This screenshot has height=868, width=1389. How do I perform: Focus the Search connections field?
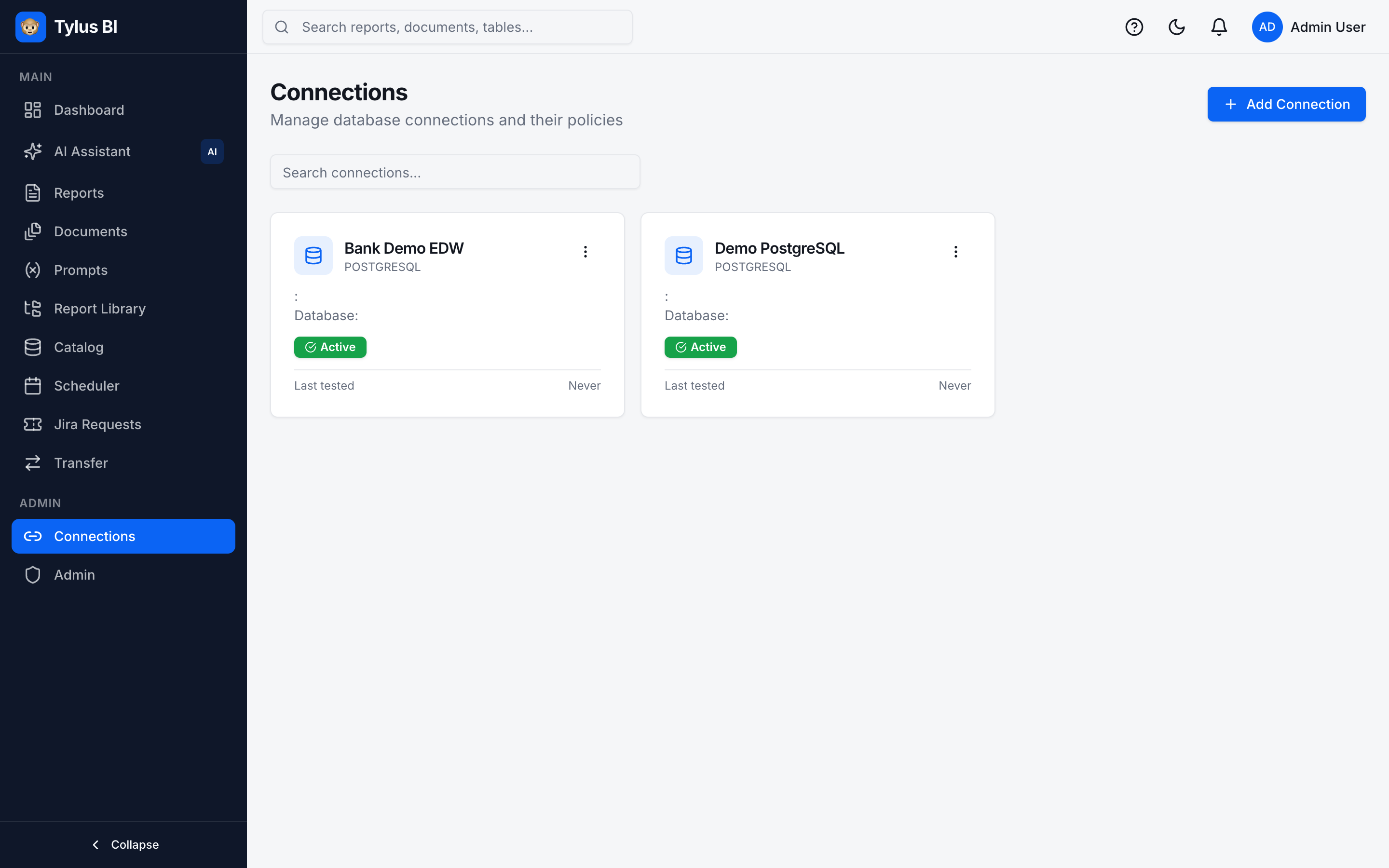(455, 172)
